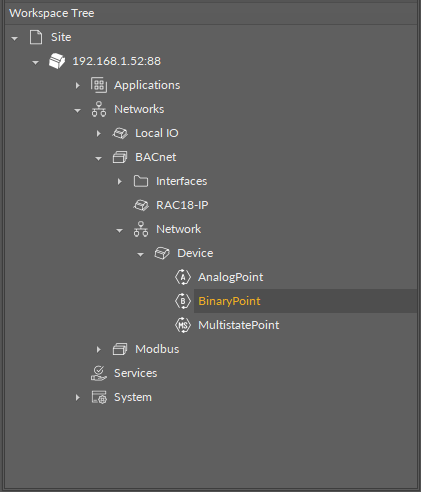This screenshot has width=421, height=492.
Task: Click the MultistatePoint 'MS' icon
Action: pos(183,325)
